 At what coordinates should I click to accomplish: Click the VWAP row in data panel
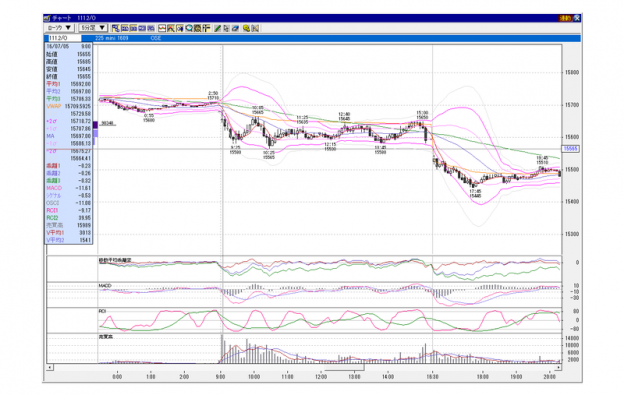point(68,106)
